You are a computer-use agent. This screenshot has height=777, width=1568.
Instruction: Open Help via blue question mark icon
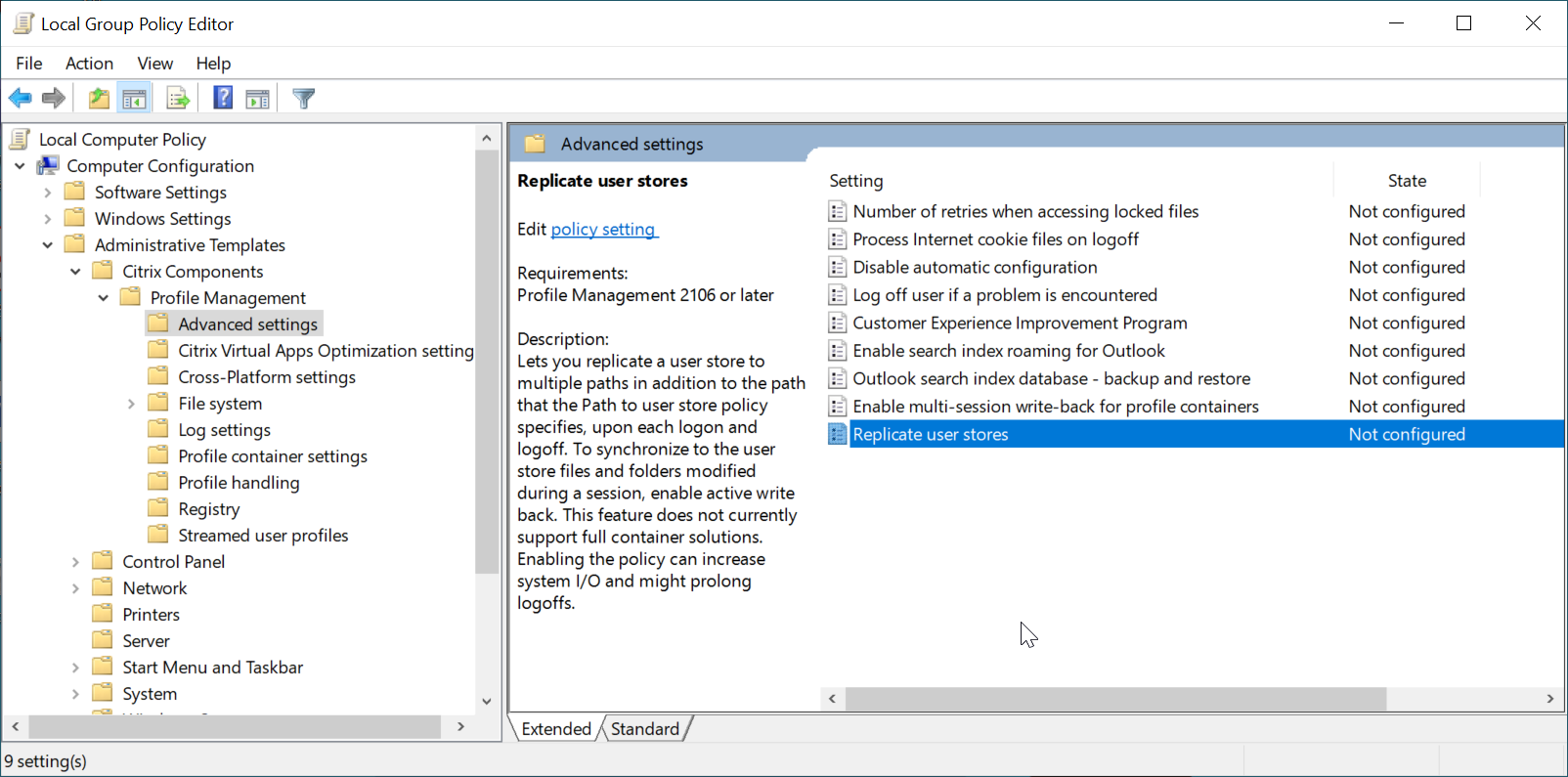click(x=223, y=98)
